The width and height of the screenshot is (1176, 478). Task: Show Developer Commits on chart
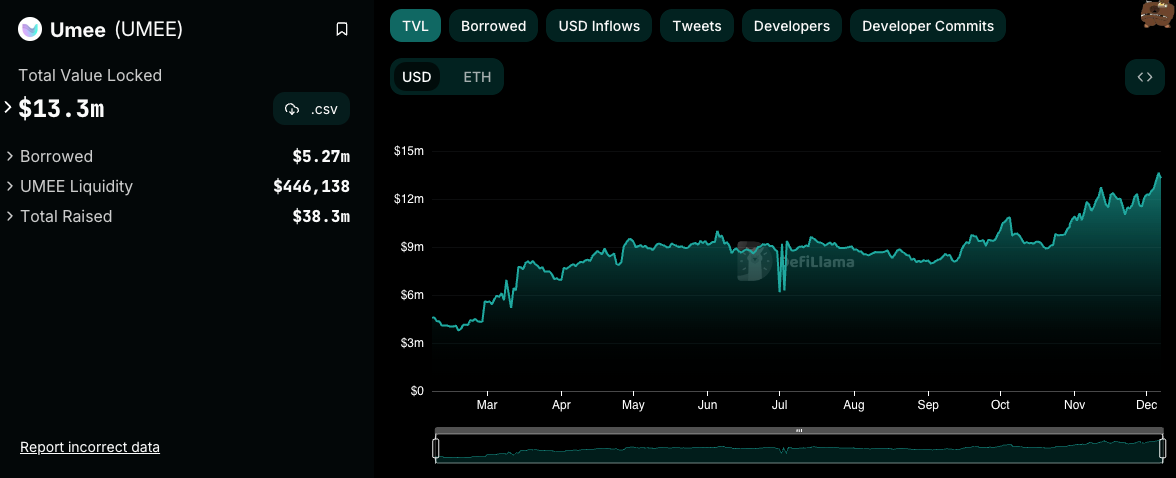click(928, 26)
